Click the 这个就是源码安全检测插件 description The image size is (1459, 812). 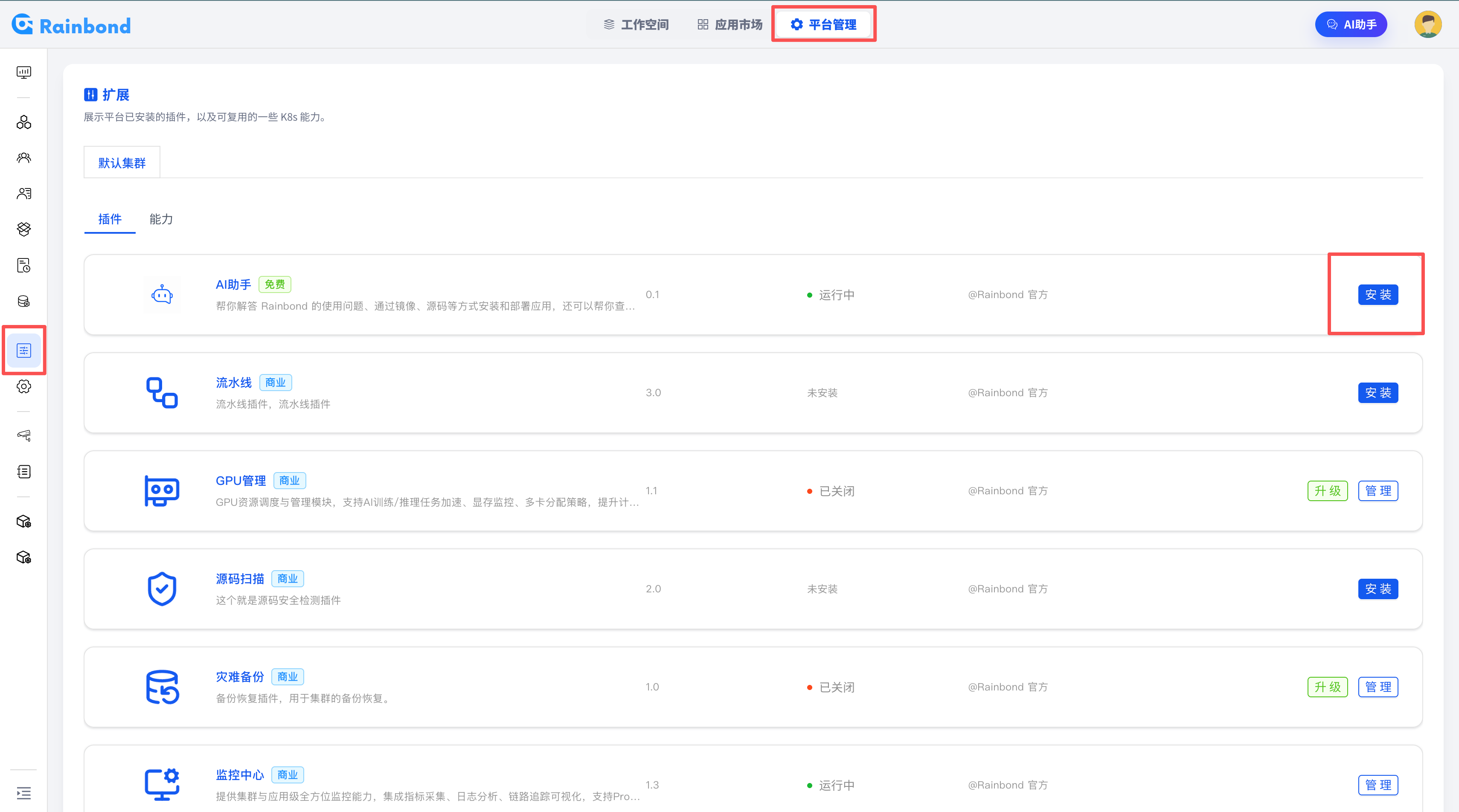[x=278, y=600]
